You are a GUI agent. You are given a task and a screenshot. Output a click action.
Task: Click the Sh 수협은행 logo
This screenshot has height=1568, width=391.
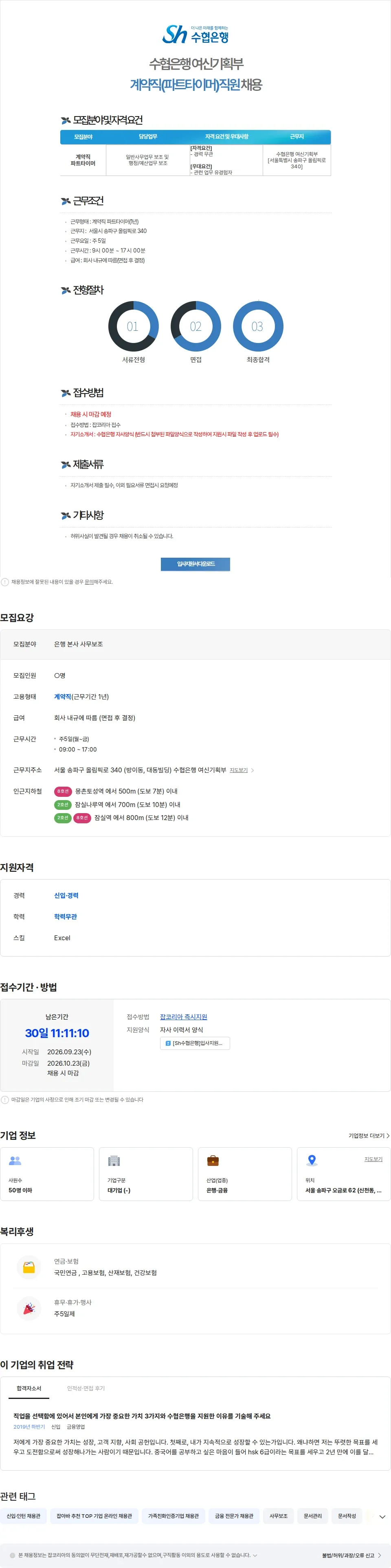(195, 34)
